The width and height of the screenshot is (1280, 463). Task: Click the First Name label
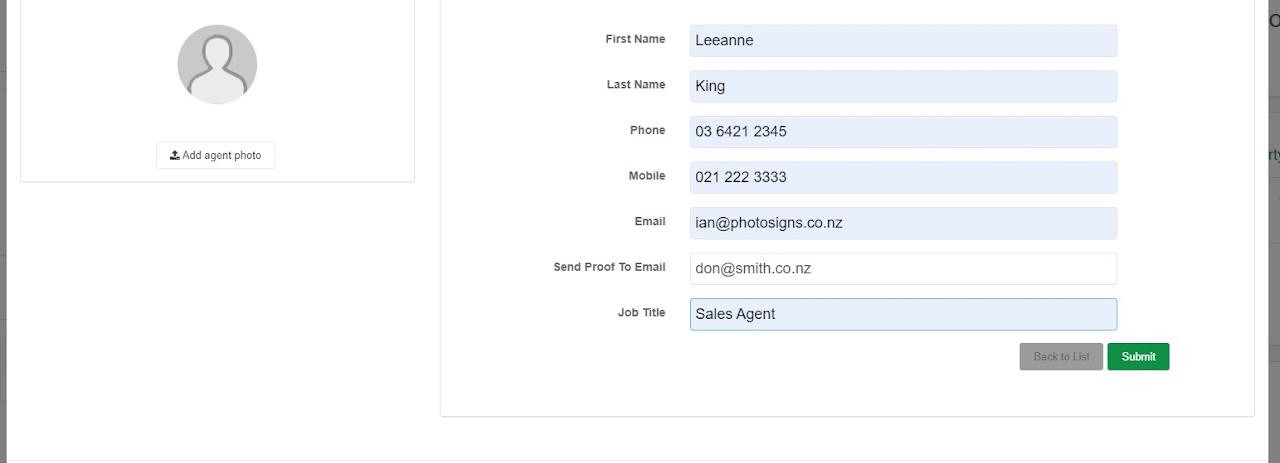click(x=635, y=39)
